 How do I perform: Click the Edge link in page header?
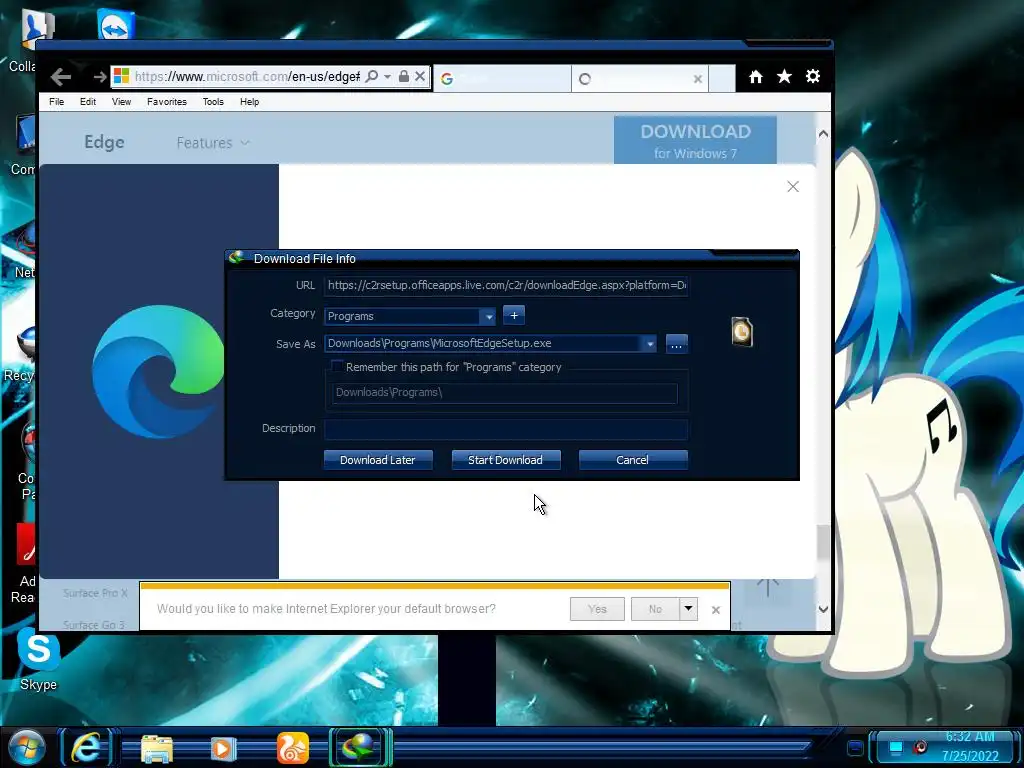click(x=104, y=142)
